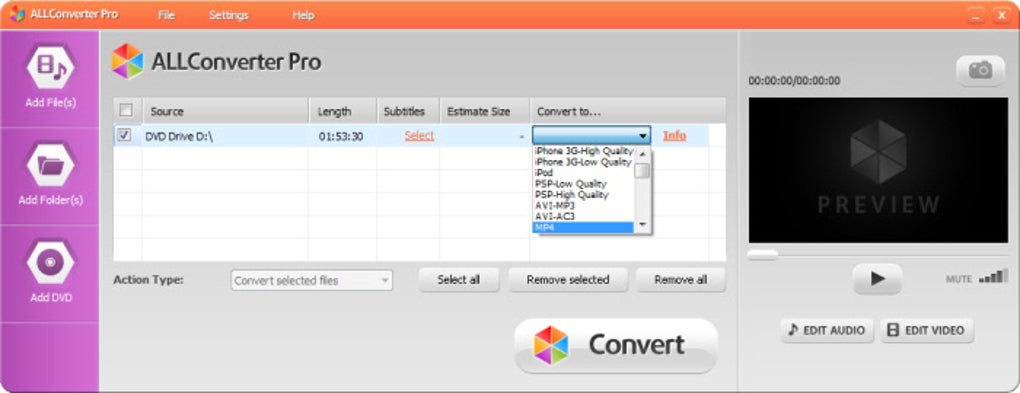The height and width of the screenshot is (393, 1020).
Task: Click the colorful ALLConverter Pro header logo
Action: tap(128, 61)
